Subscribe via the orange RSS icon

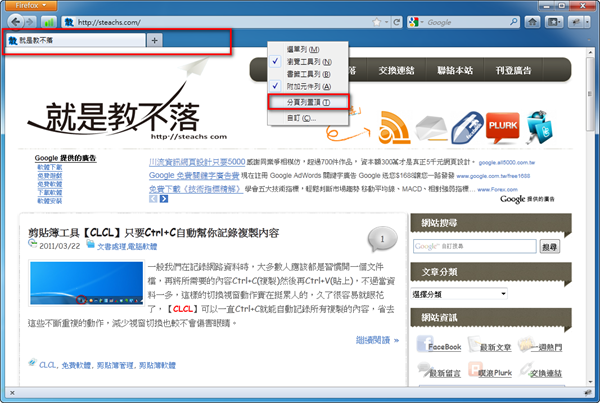coord(394,127)
